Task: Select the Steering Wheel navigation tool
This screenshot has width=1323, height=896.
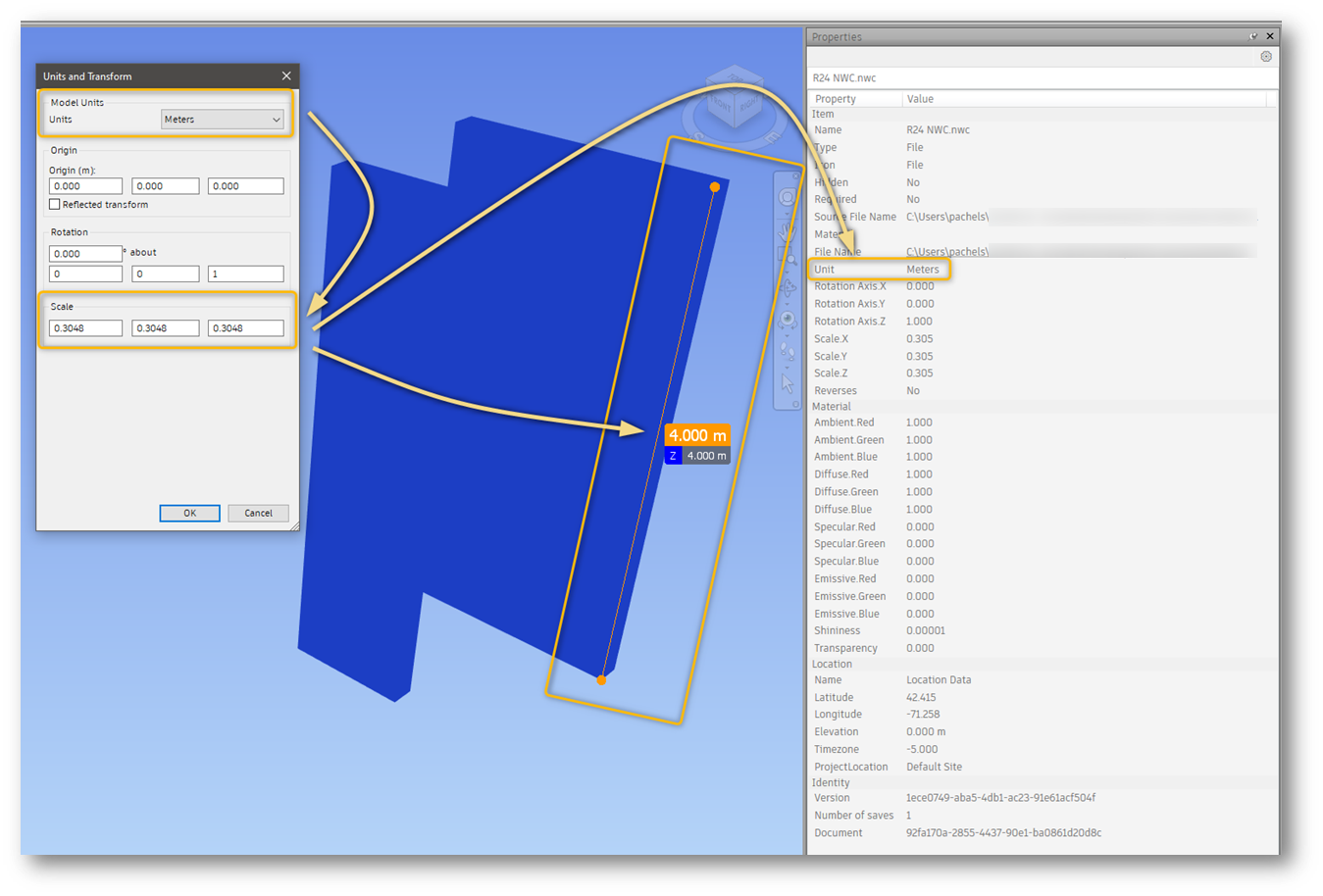Action: click(x=787, y=196)
